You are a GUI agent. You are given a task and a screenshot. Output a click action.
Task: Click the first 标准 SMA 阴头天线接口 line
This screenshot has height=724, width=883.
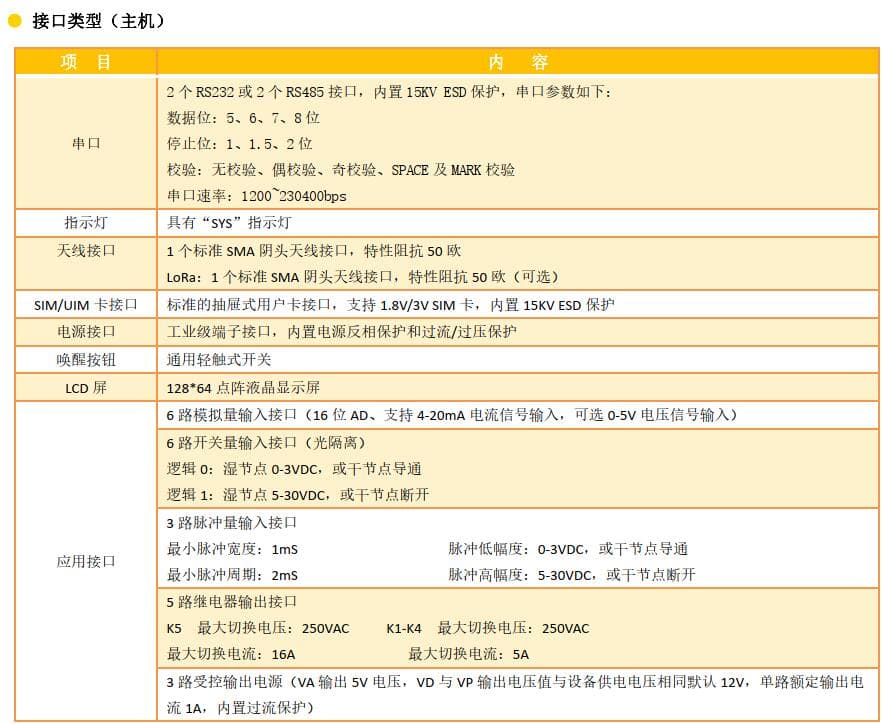click(x=314, y=251)
